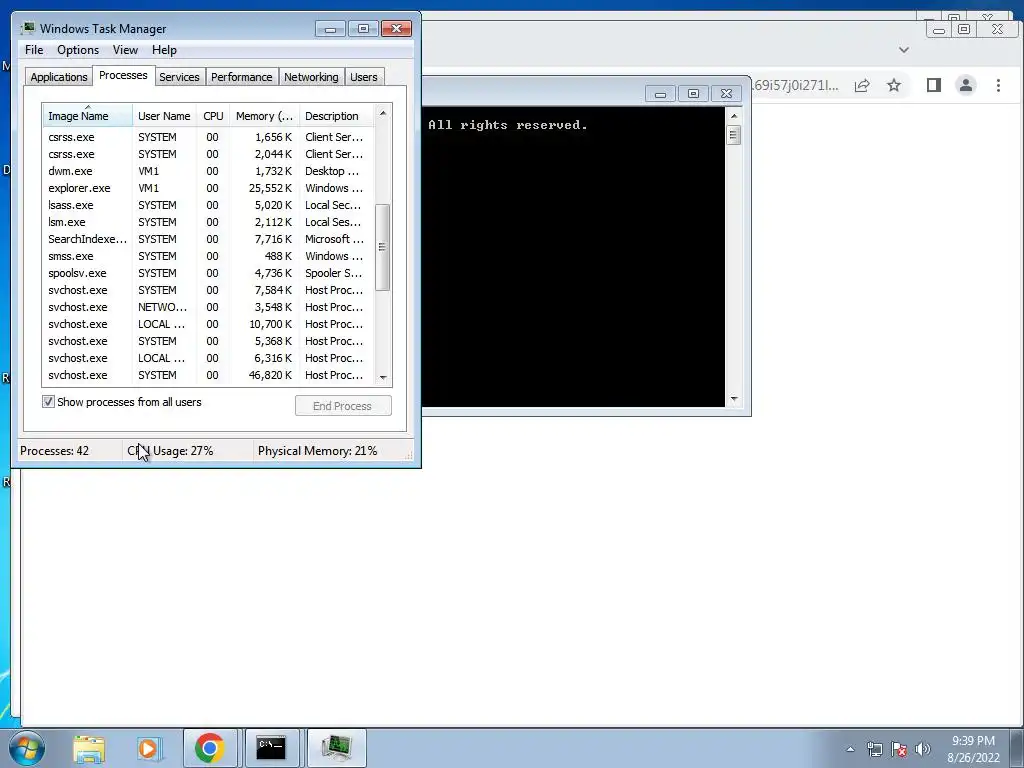Minimize the Command Prompt window

click(x=660, y=94)
